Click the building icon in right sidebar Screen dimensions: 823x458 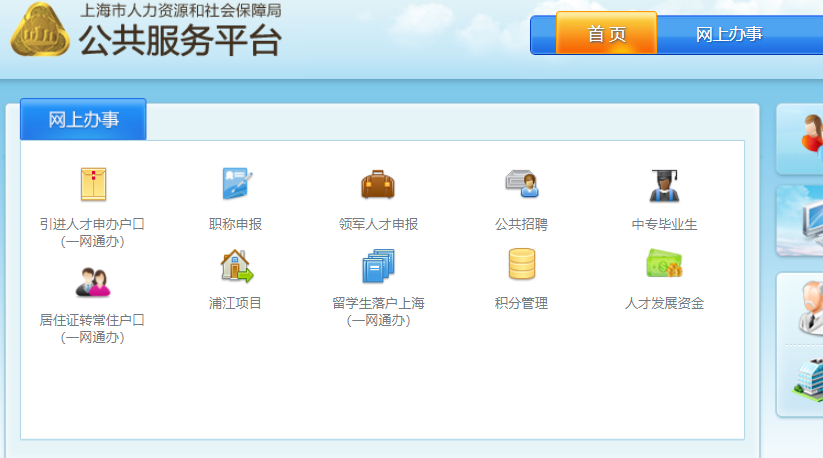tap(809, 380)
